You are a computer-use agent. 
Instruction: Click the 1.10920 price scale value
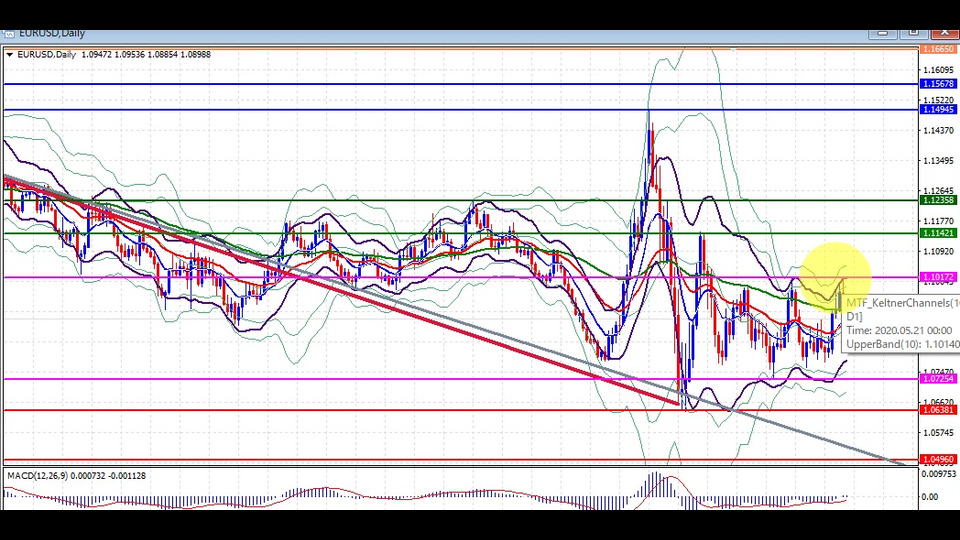[x=938, y=251]
